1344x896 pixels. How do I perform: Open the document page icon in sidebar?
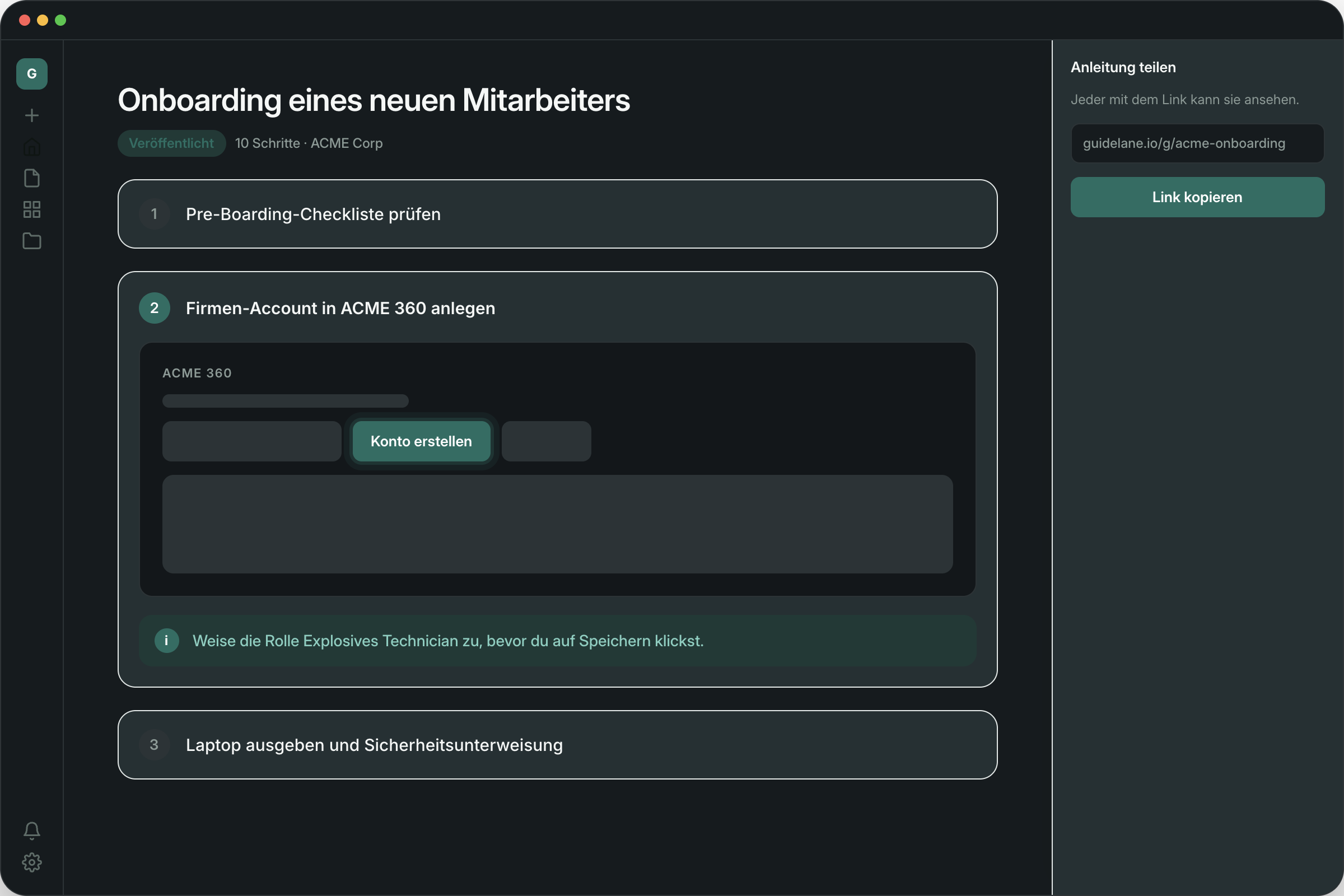click(x=32, y=178)
